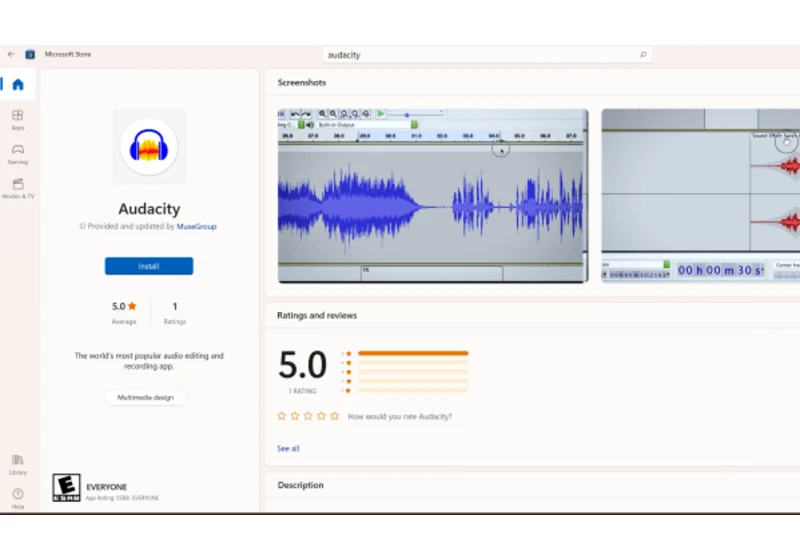Click the Microsoft Store logo icon
The height and width of the screenshot is (560, 800).
click(30, 54)
